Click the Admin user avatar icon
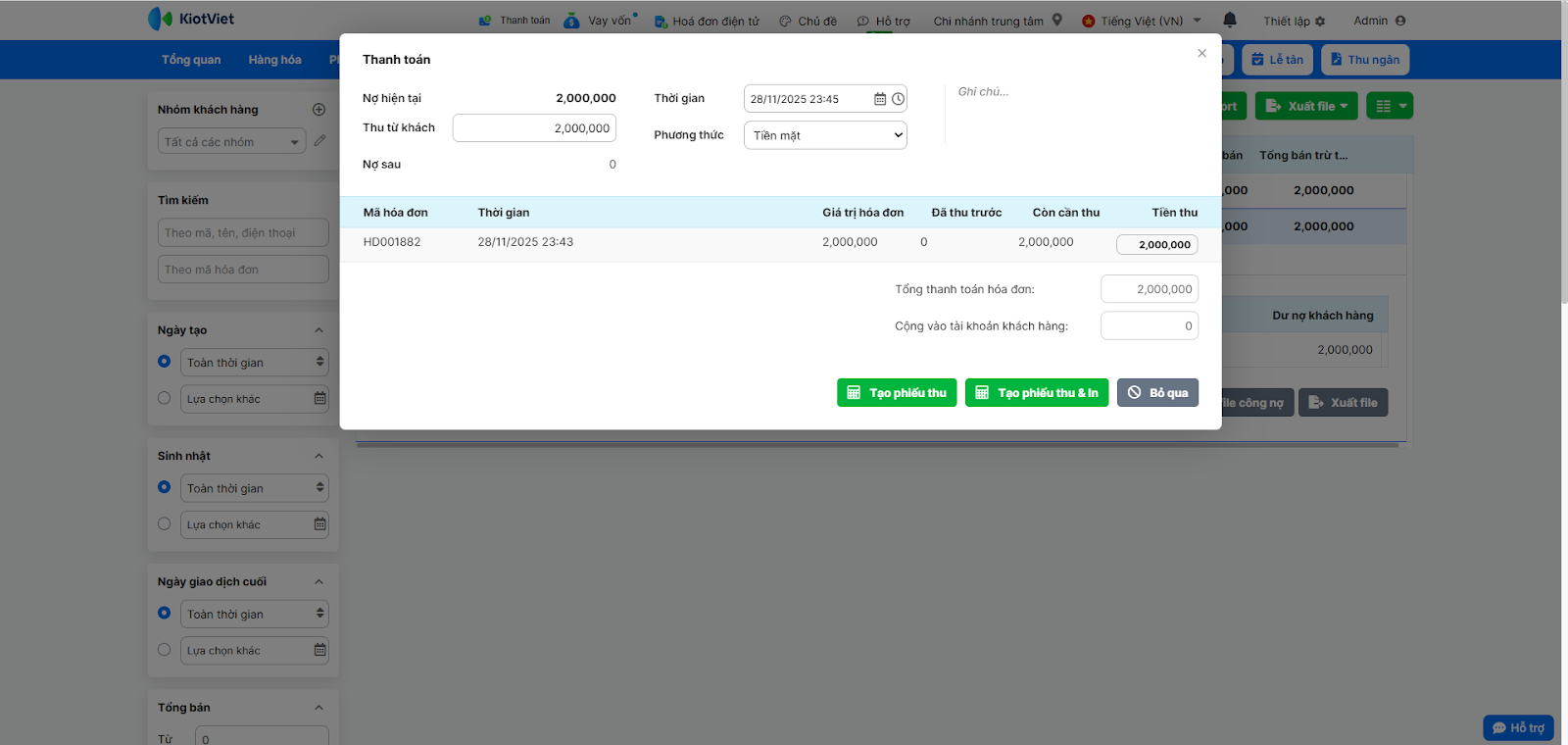Image resolution: width=1568 pixels, height=745 pixels. (x=1400, y=21)
